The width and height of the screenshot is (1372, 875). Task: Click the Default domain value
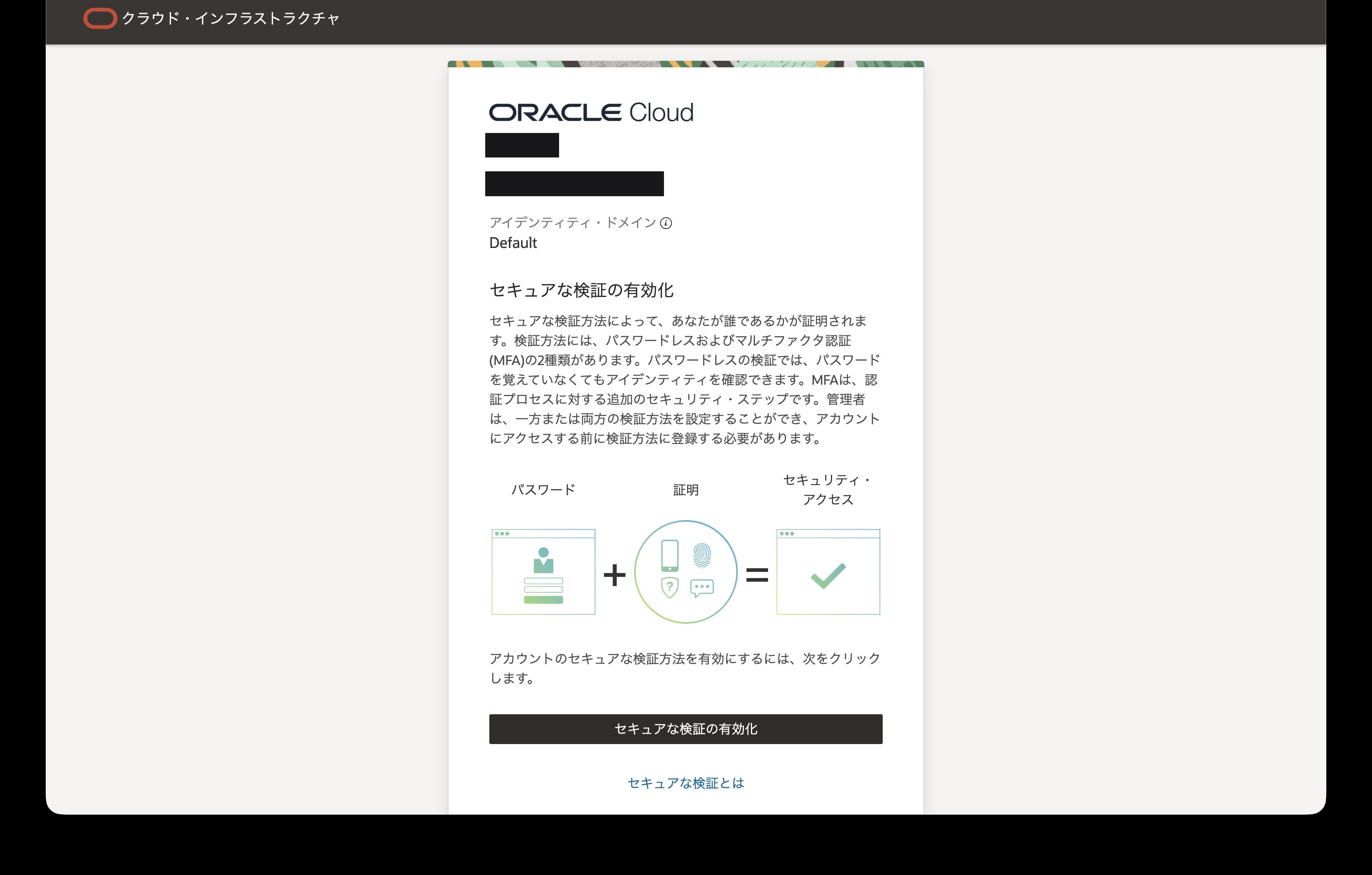[x=513, y=243]
